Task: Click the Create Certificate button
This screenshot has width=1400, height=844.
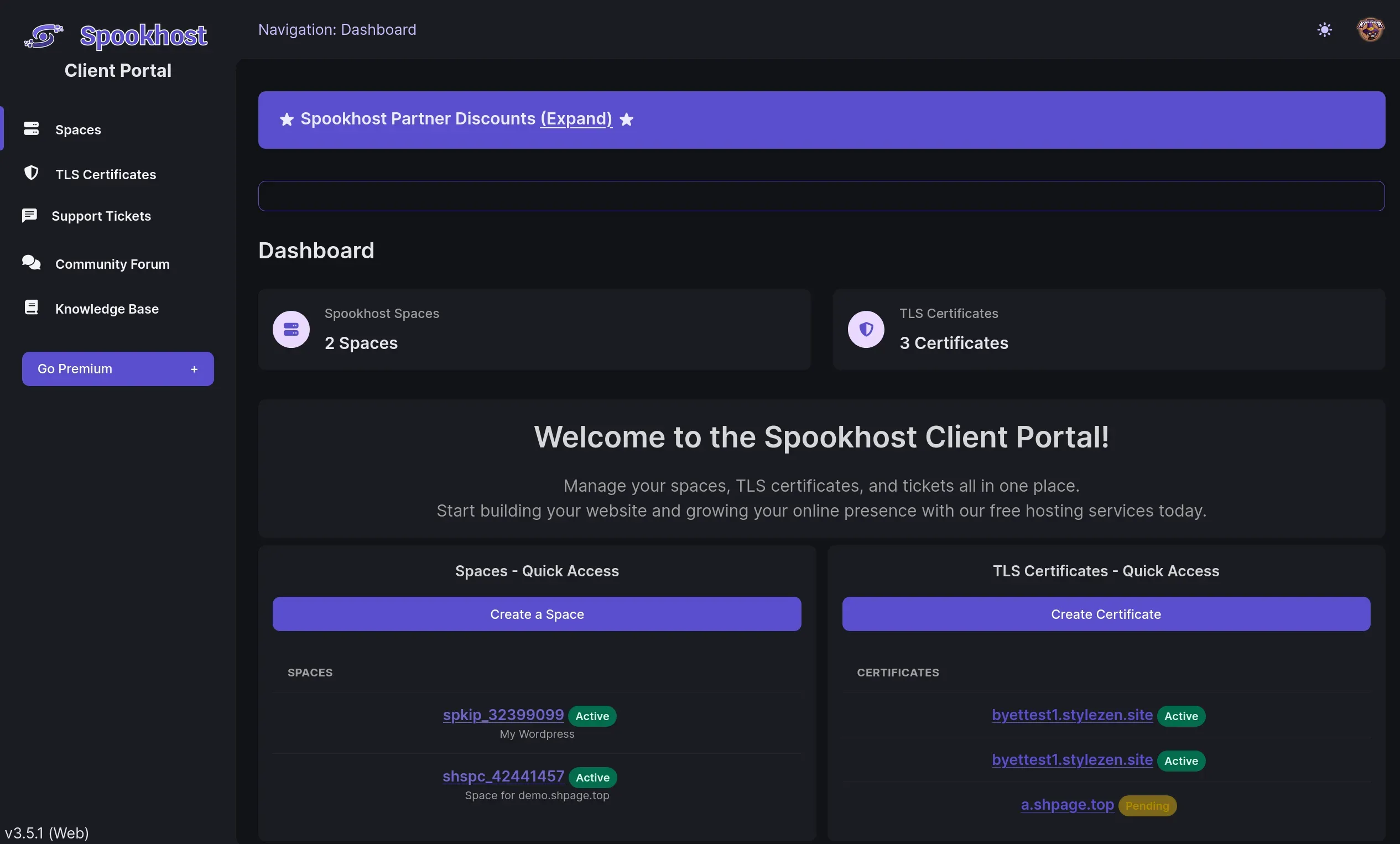Action: [x=1106, y=614]
